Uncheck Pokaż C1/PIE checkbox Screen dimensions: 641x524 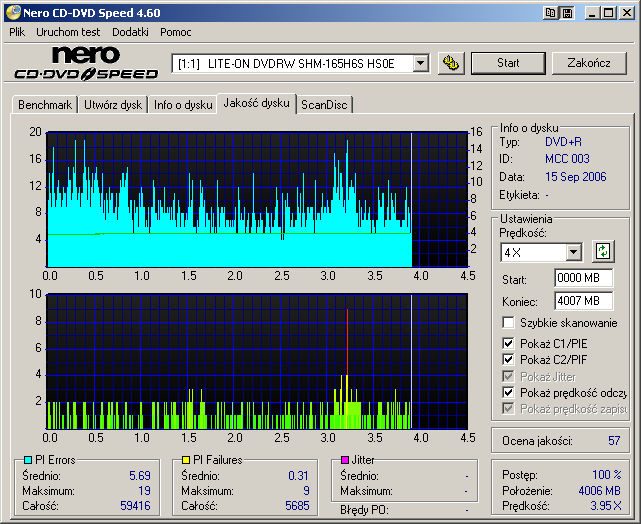[x=508, y=343]
